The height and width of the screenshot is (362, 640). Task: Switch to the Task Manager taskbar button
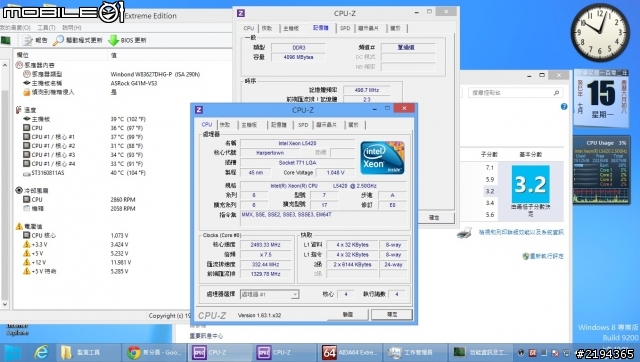click(415, 352)
